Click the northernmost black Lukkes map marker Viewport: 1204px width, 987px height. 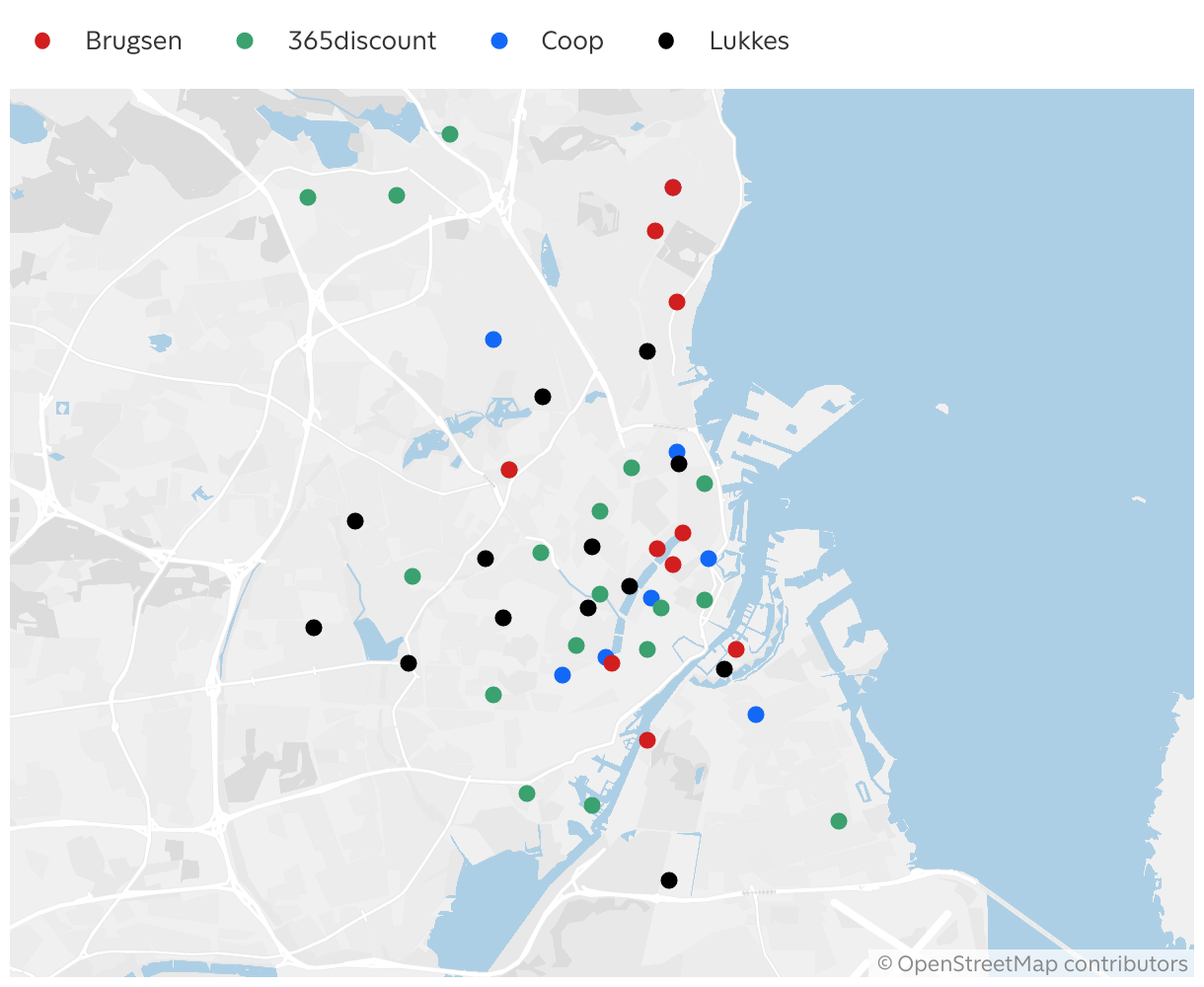click(647, 351)
